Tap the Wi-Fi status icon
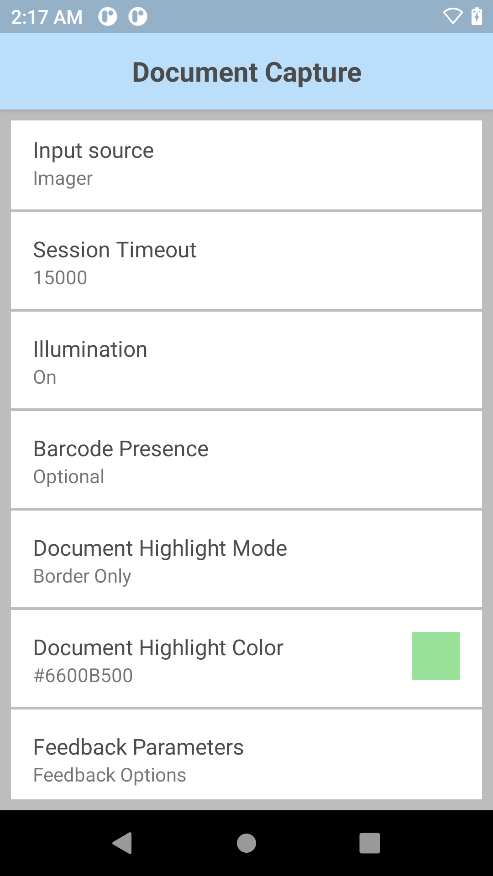 point(452,16)
